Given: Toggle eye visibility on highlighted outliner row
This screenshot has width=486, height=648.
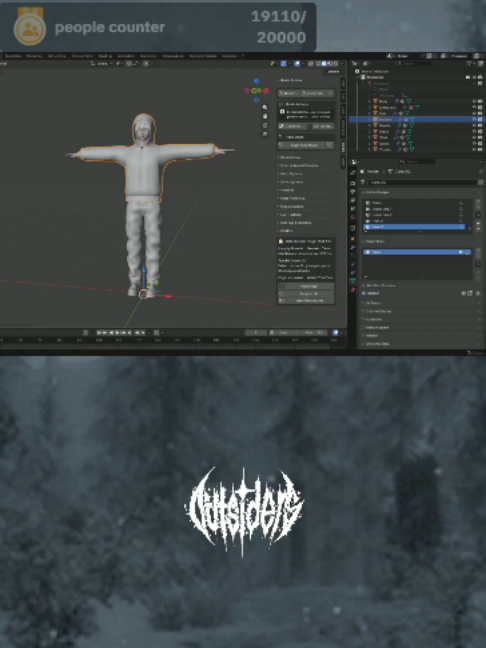Looking at the screenshot, I should click(x=474, y=119).
